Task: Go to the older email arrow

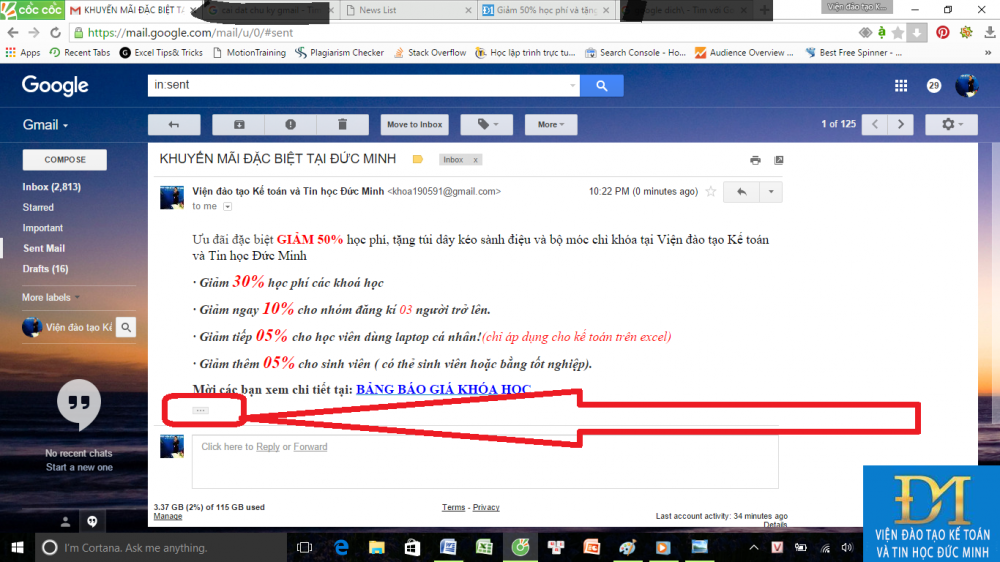Action: [x=901, y=124]
